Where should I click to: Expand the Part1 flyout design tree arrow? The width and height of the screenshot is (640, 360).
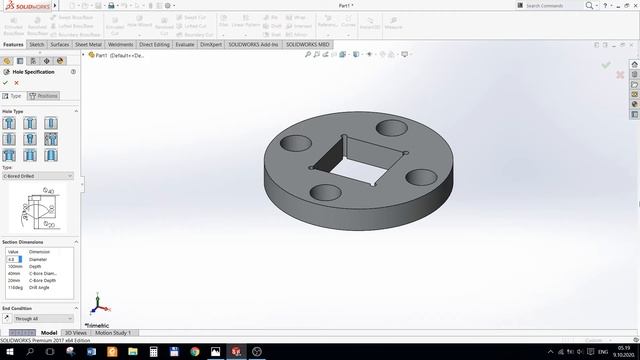tap(83, 55)
